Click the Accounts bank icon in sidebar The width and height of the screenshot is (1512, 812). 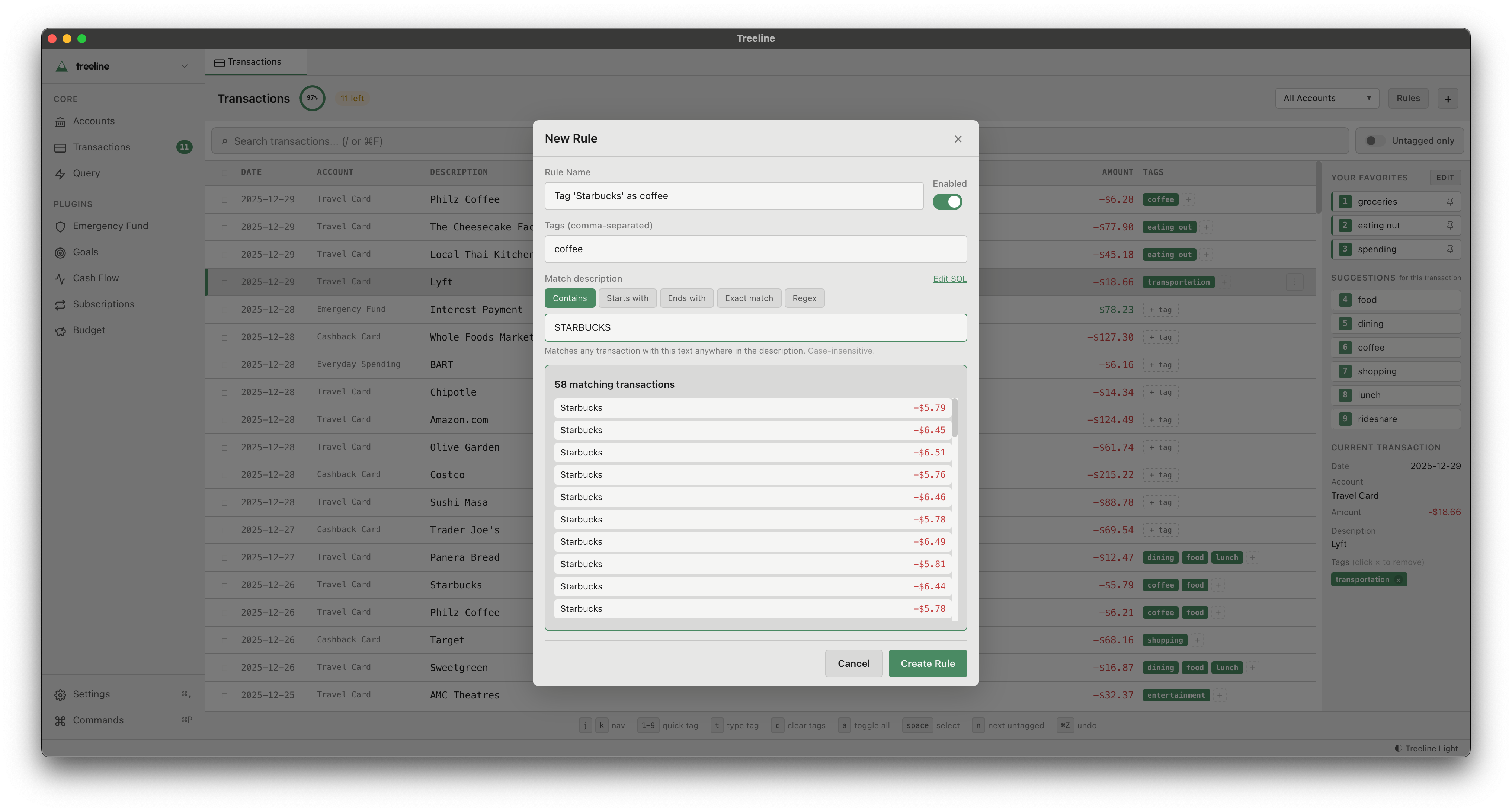pyautogui.click(x=60, y=122)
